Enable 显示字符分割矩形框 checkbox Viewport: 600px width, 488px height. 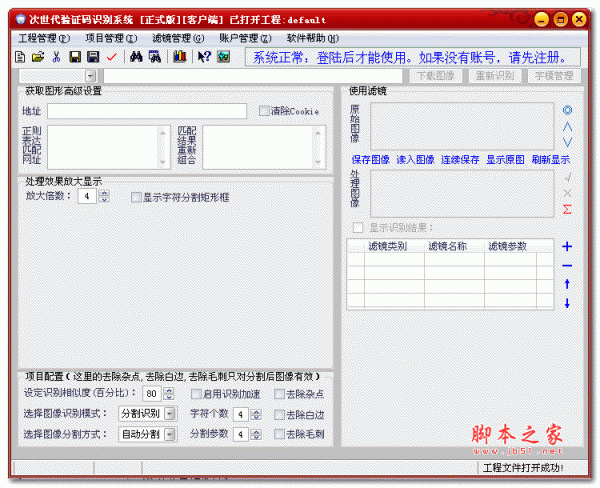(x=136, y=197)
